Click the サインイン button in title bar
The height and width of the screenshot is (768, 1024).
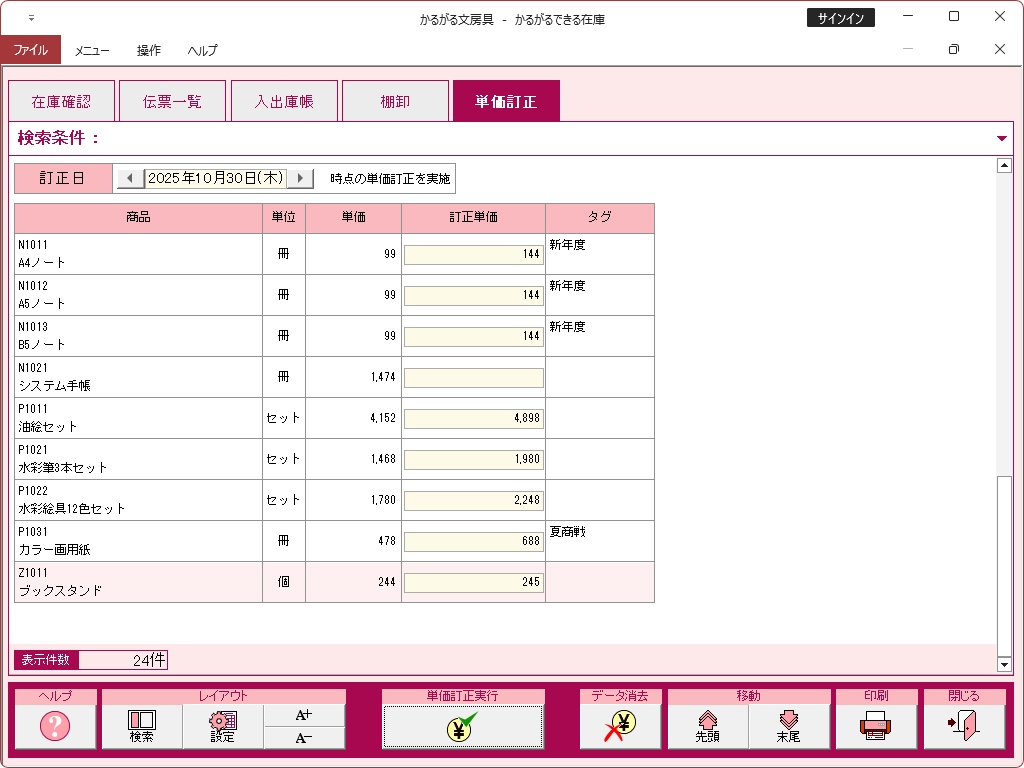840,18
